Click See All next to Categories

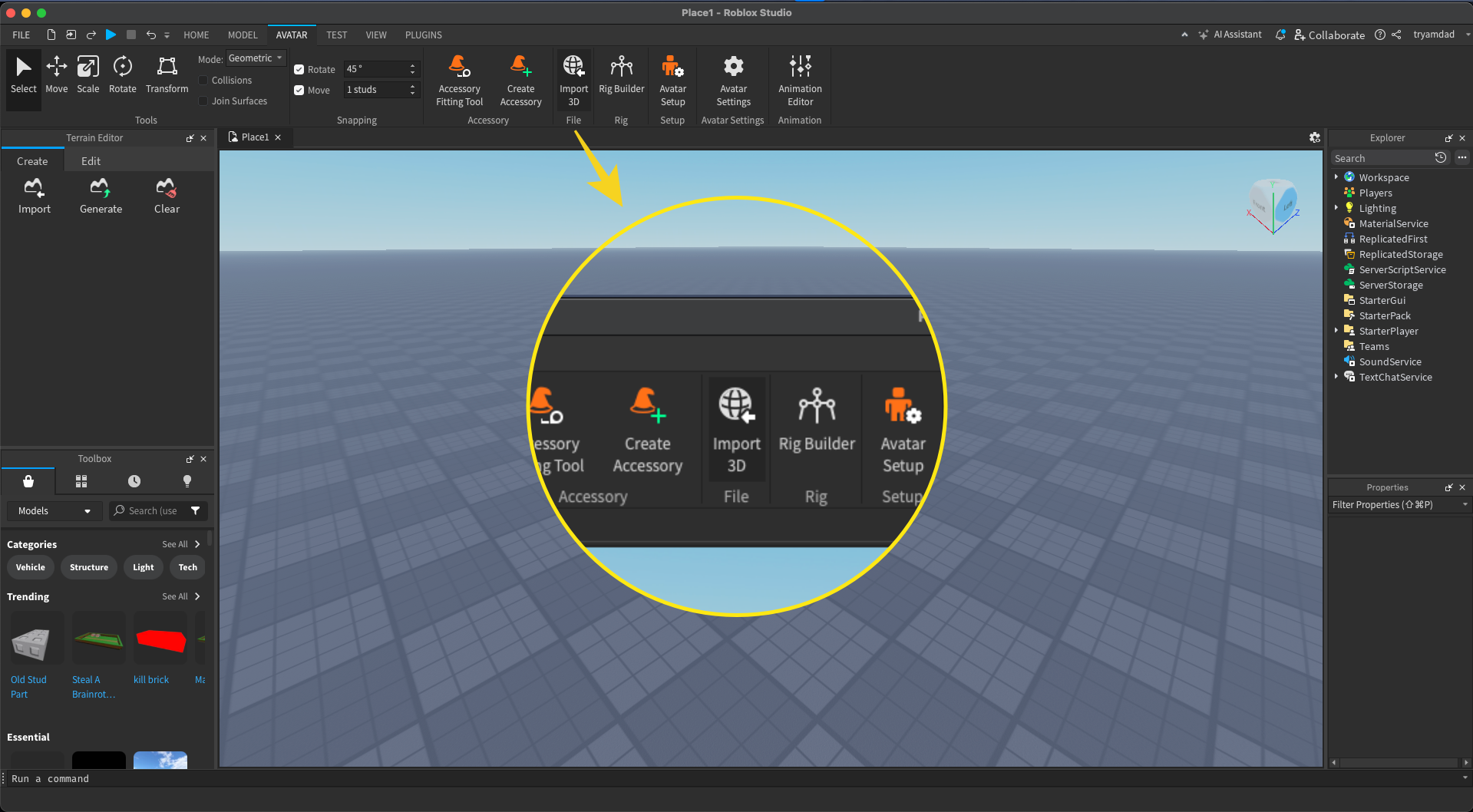(x=181, y=544)
